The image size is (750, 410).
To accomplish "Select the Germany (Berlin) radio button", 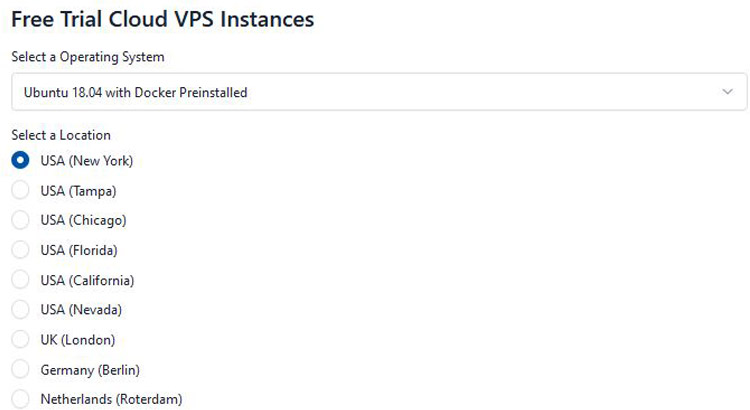I will click(x=20, y=370).
